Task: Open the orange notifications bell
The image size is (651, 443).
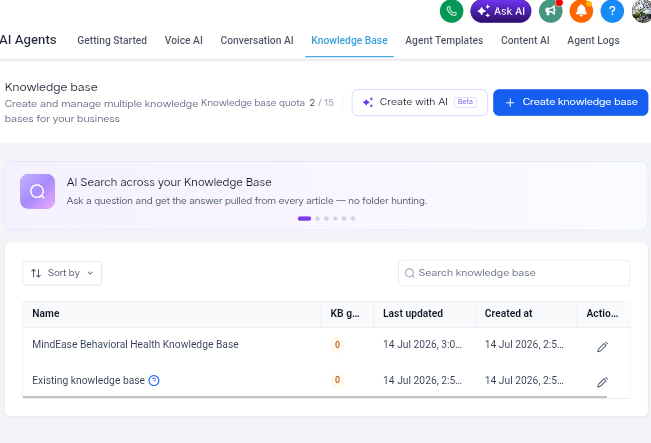Action: coord(581,11)
